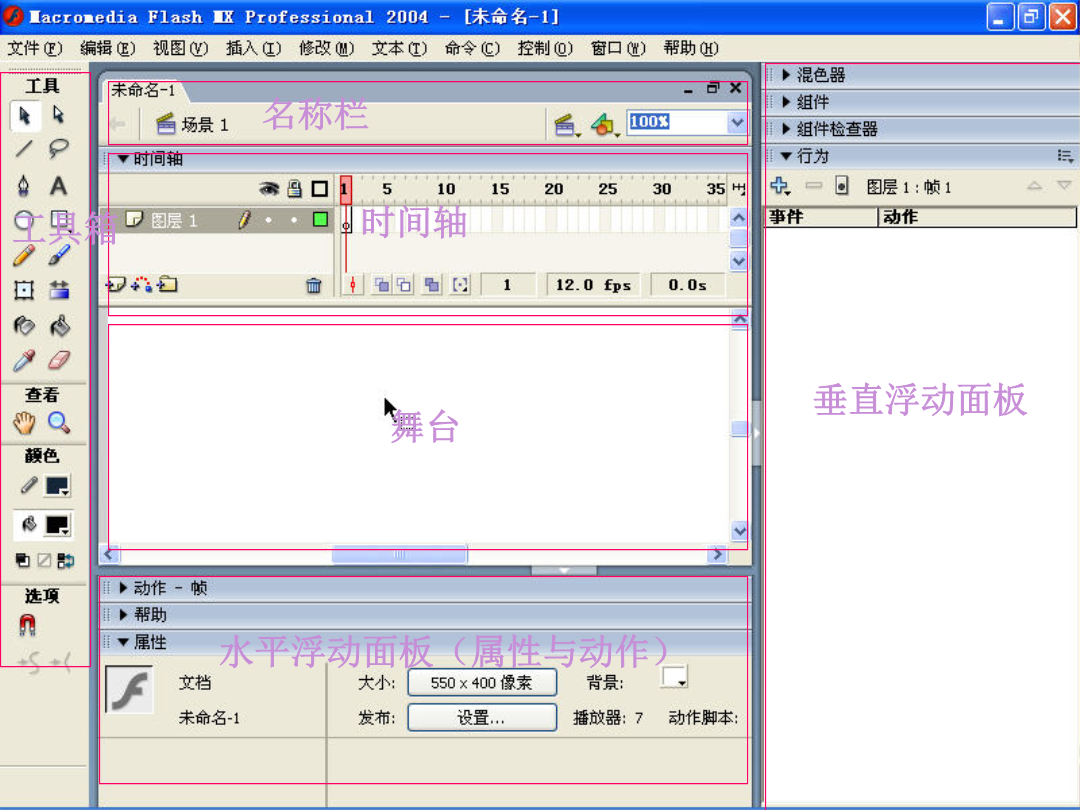Select the Line tool
The width and height of the screenshot is (1080, 810).
[x=25, y=148]
